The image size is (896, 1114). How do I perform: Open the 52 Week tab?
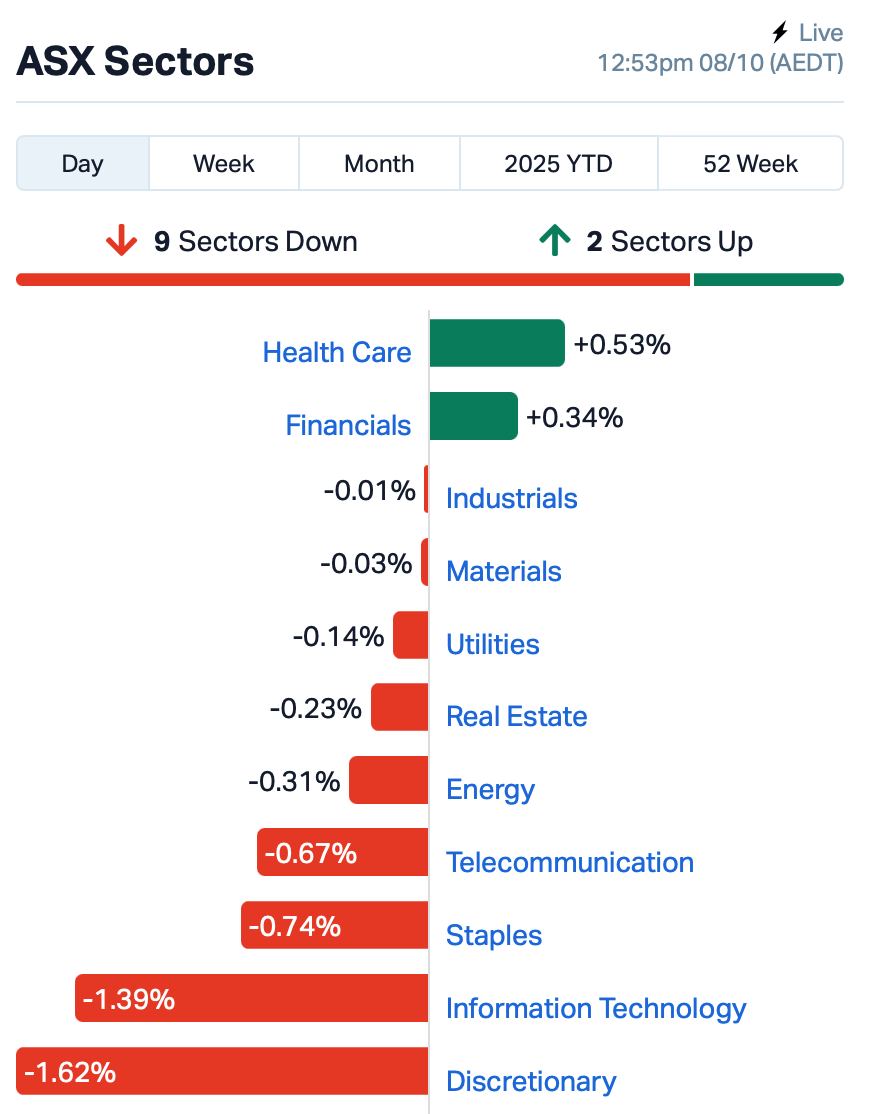click(x=750, y=163)
